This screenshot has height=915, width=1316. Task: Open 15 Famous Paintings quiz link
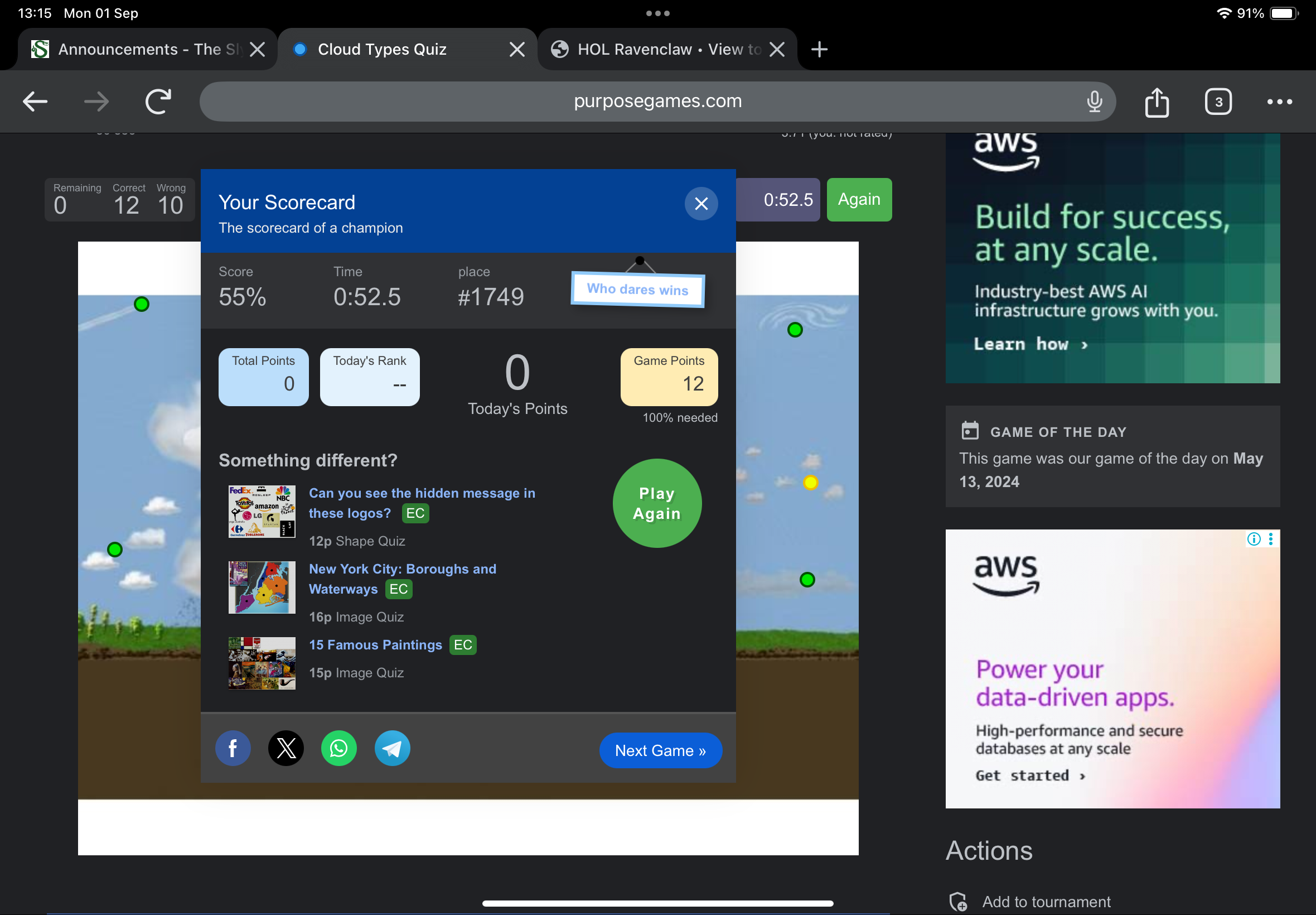tap(375, 645)
